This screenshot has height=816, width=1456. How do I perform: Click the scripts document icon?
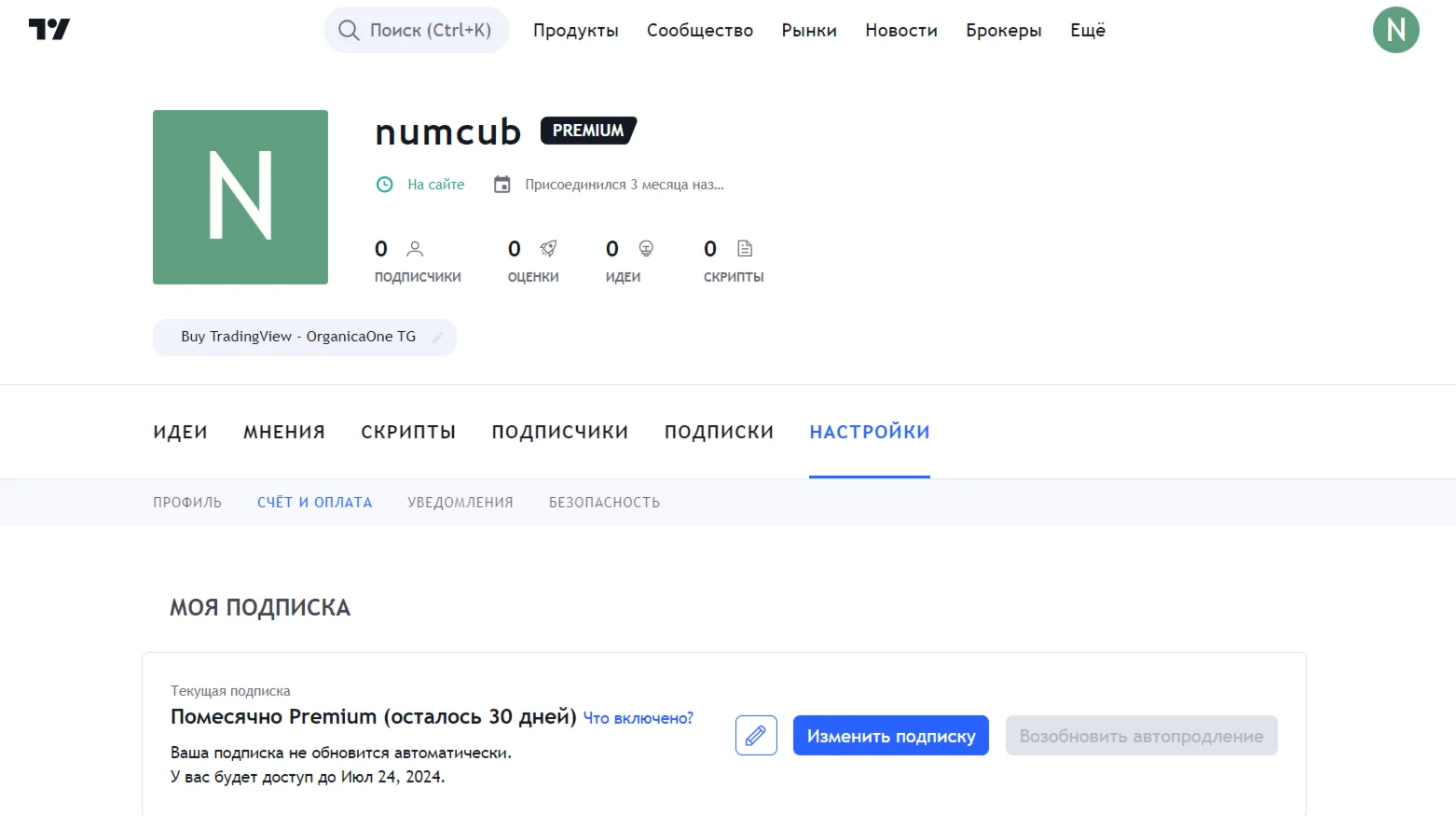[745, 249]
